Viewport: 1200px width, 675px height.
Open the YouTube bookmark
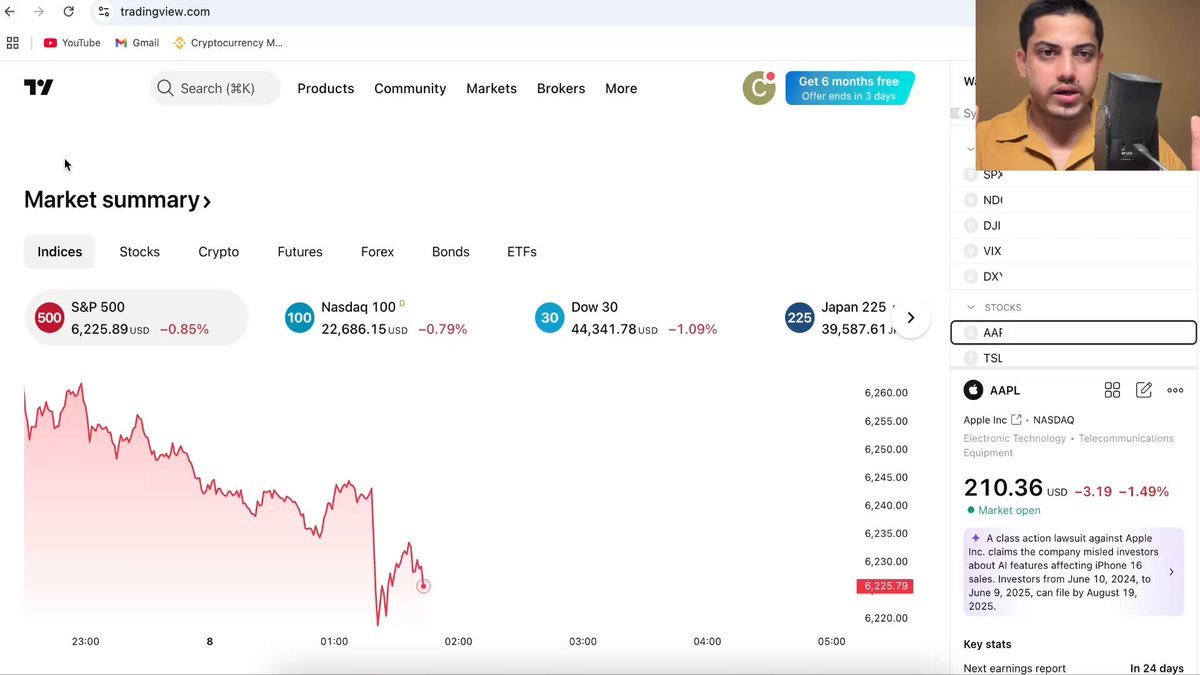pos(72,43)
